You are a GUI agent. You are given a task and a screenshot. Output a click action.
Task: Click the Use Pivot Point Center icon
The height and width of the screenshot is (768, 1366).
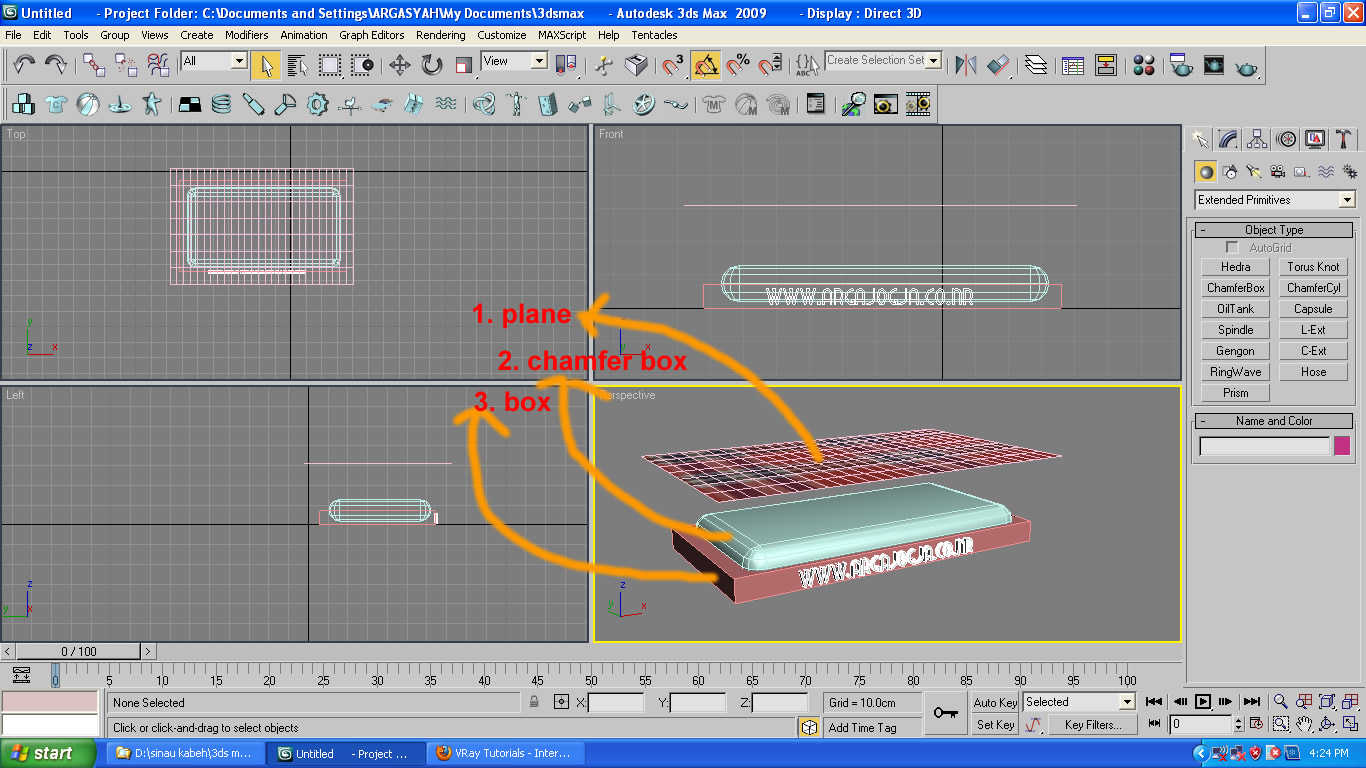[567, 65]
